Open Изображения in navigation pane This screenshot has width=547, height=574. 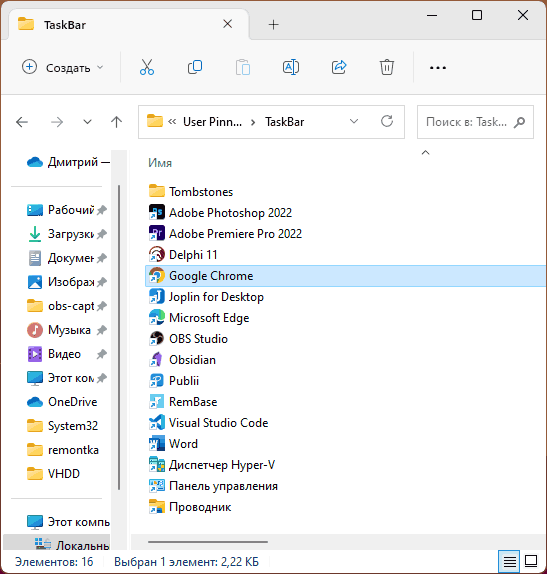point(67,282)
